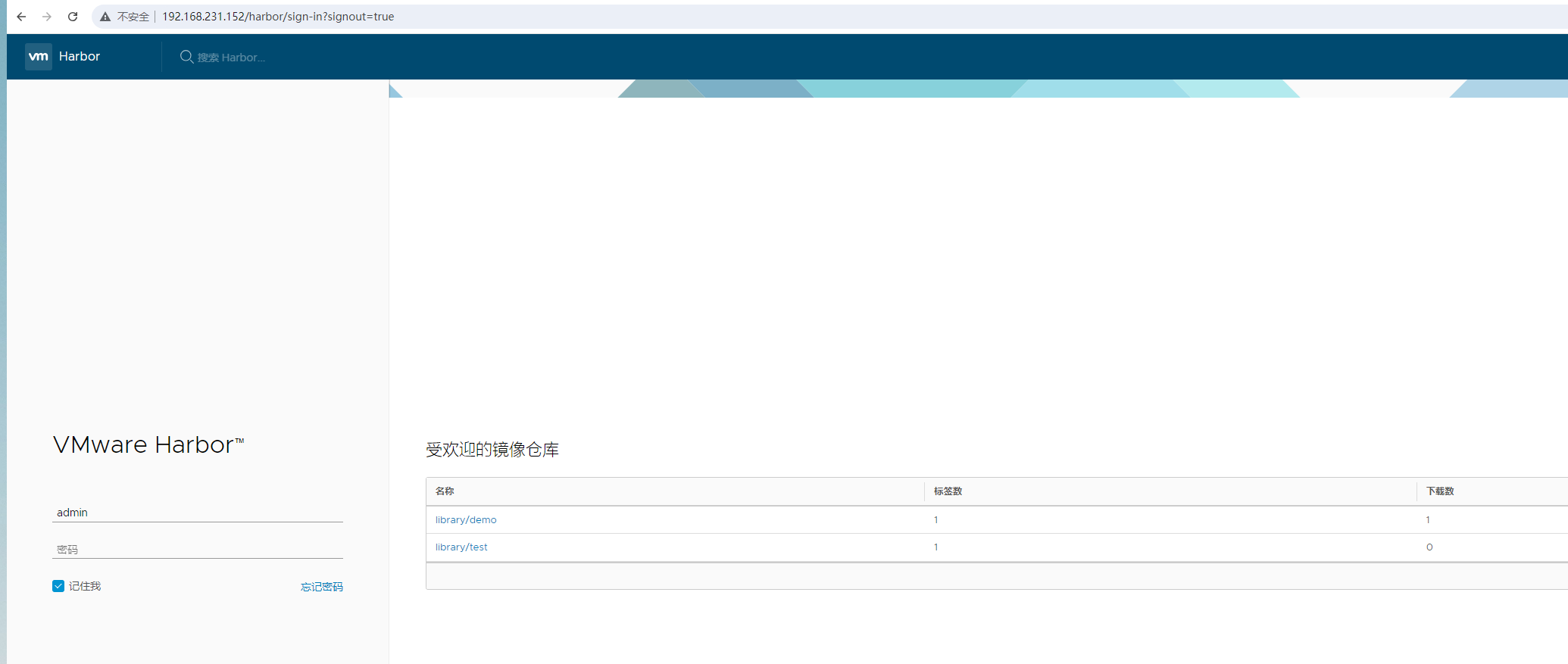Viewport: 1568px width, 664px height.
Task: Click the tag count of library/test
Action: coord(936,547)
